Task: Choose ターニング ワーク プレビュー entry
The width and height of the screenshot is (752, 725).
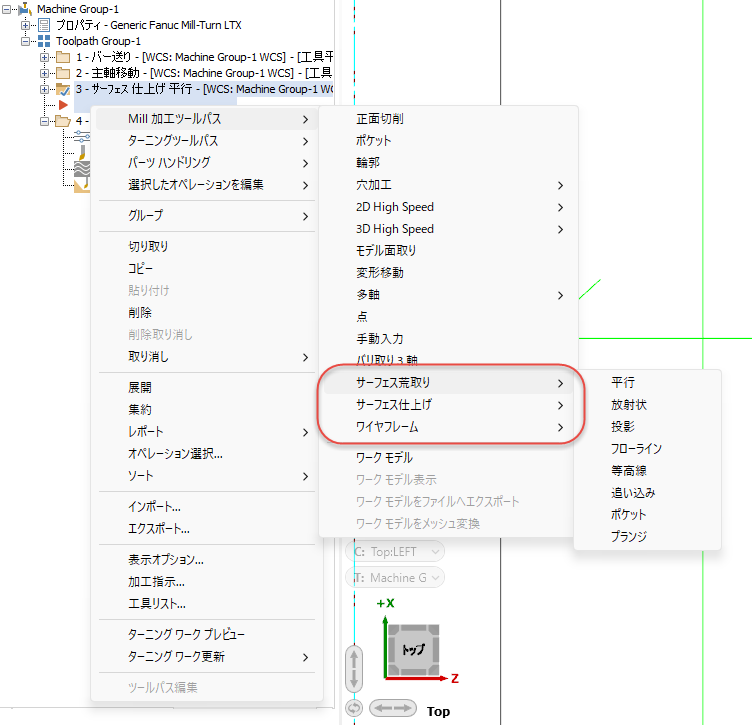Action: pos(207,635)
